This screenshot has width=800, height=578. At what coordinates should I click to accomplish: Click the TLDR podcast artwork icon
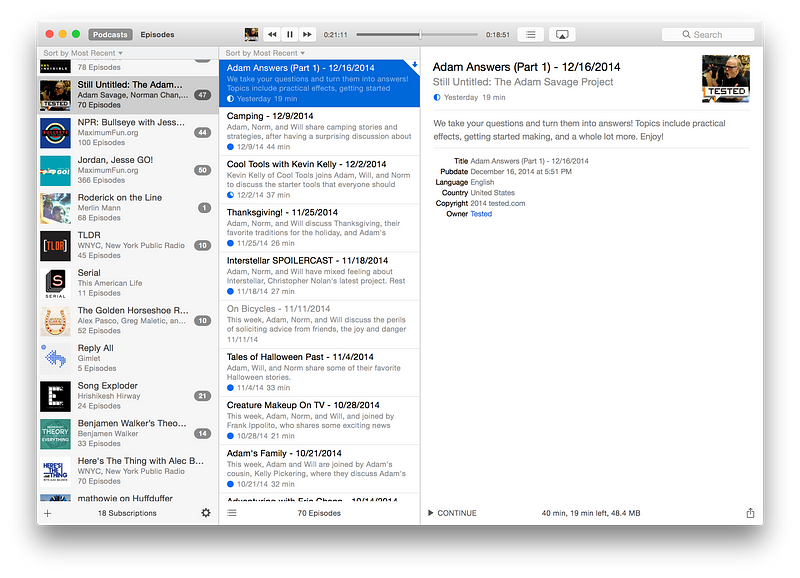click(x=56, y=246)
